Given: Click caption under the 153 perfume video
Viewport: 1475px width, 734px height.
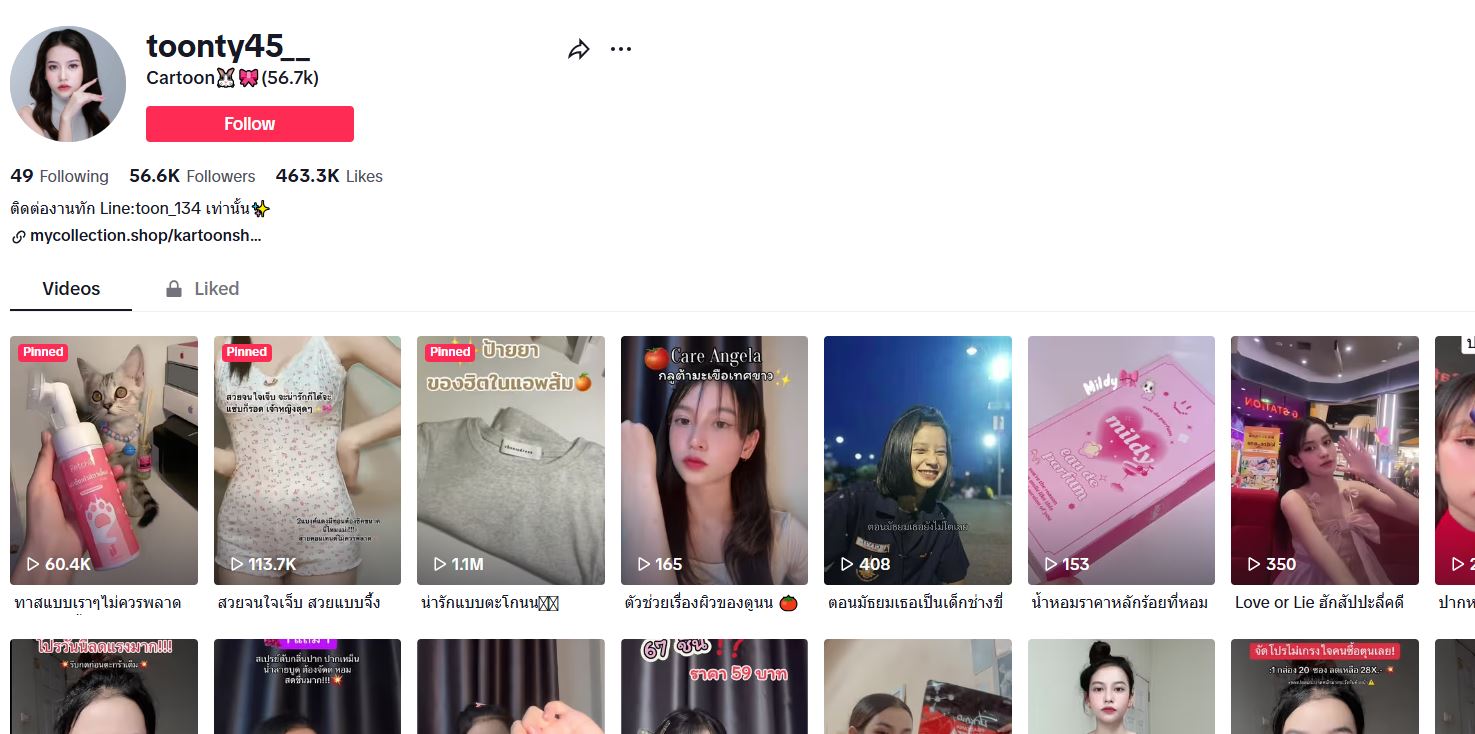Looking at the screenshot, I should tap(1120, 603).
